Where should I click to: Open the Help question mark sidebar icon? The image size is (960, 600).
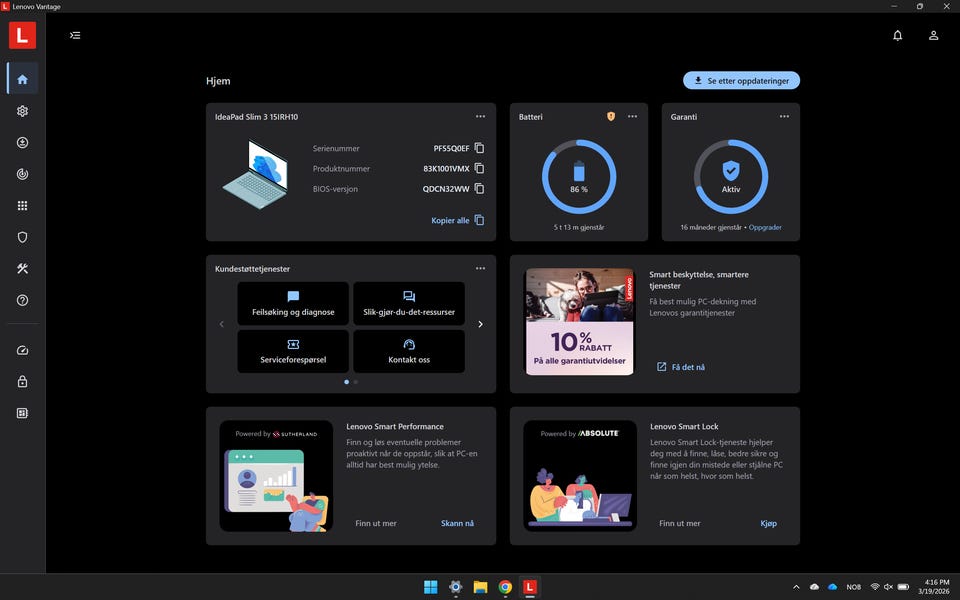pos(22,300)
